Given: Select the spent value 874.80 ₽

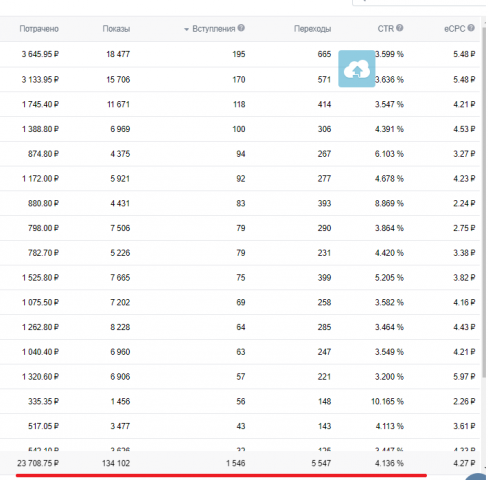Looking at the screenshot, I should [43, 154].
